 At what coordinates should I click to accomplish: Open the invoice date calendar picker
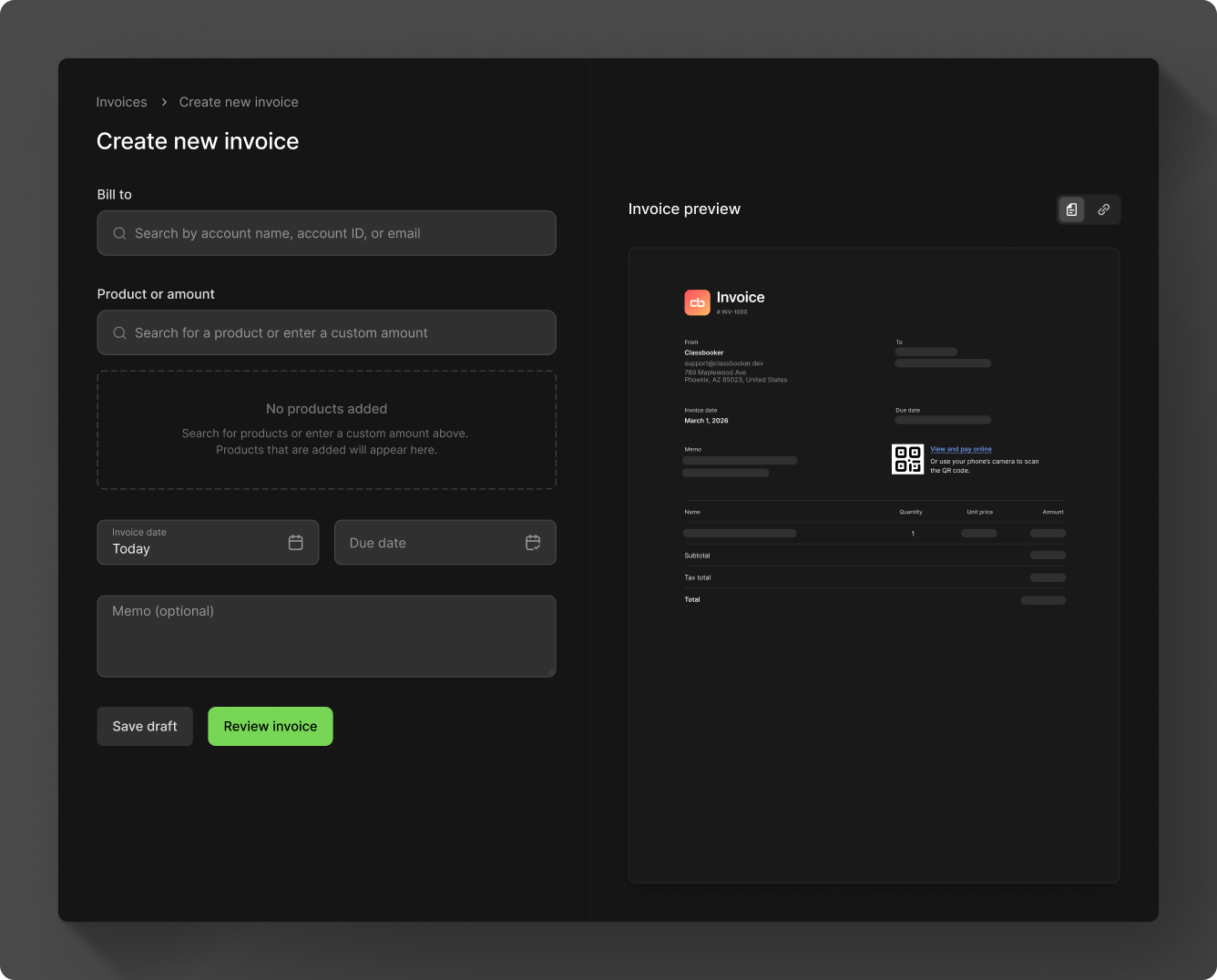(295, 542)
